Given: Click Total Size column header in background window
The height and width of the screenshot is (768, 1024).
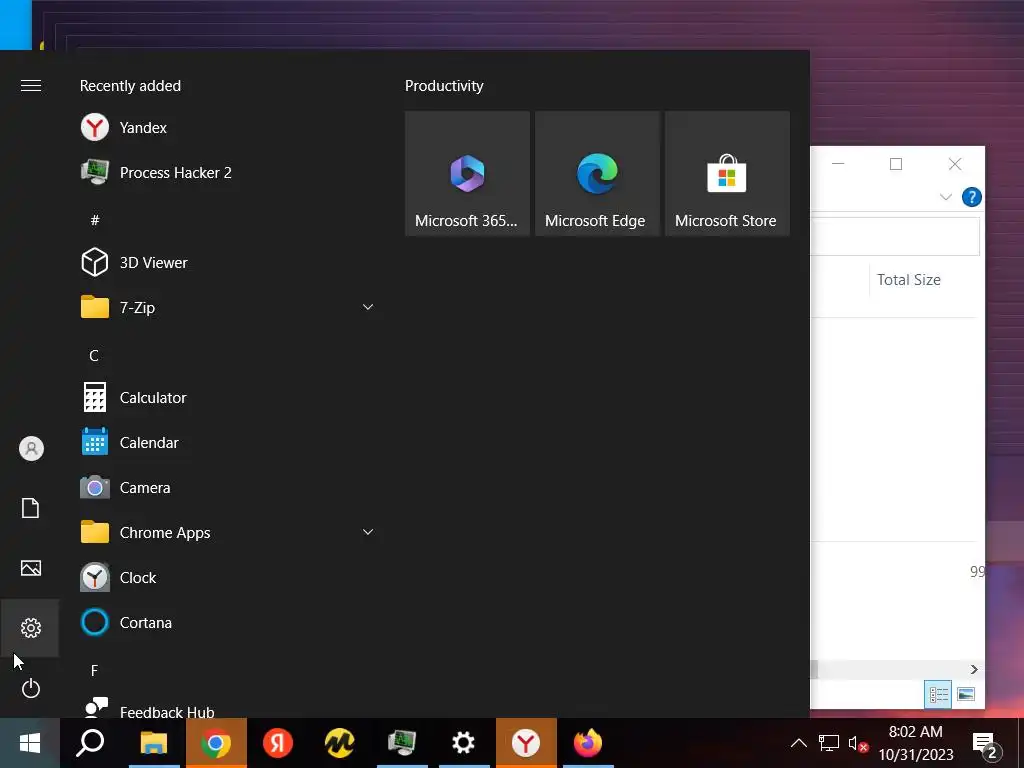Looking at the screenshot, I should point(908,280).
